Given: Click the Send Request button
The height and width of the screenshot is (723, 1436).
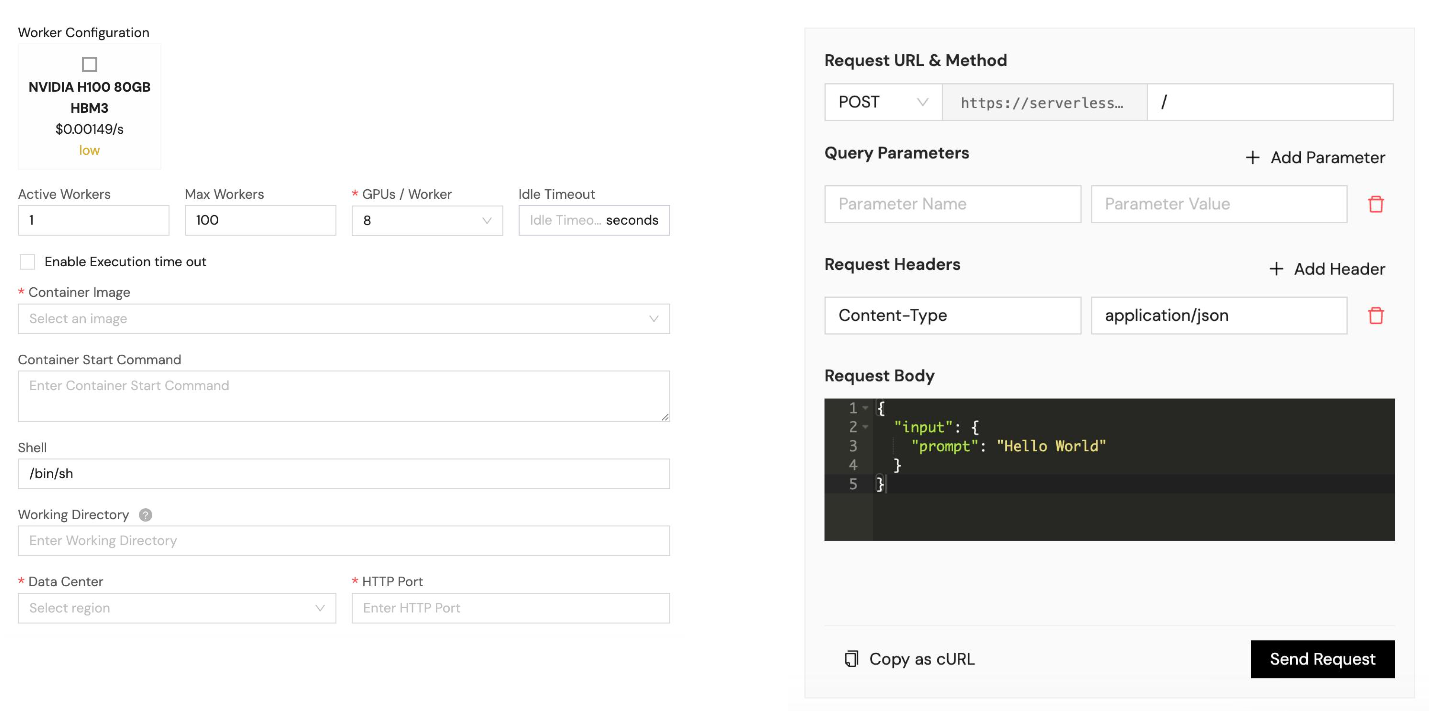Looking at the screenshot, I should click(1322, 659).
